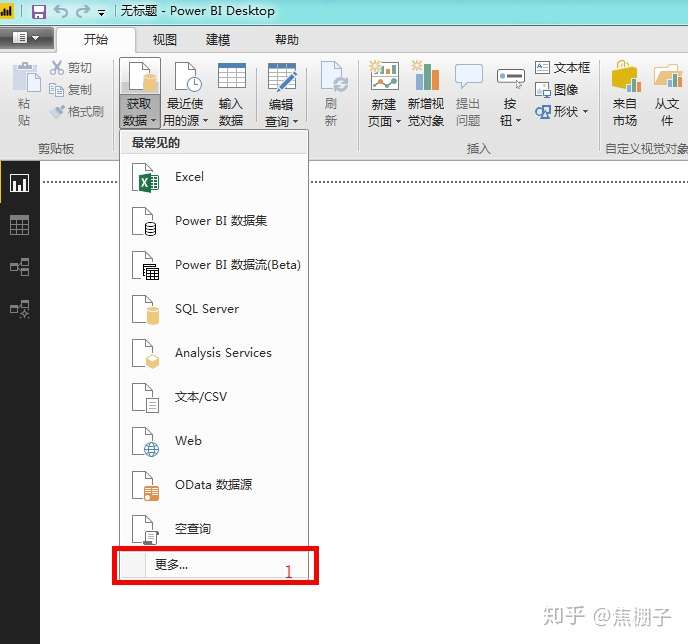Choose OData 数据源 from the menu

pyautogui.click(x=214, y=484)
